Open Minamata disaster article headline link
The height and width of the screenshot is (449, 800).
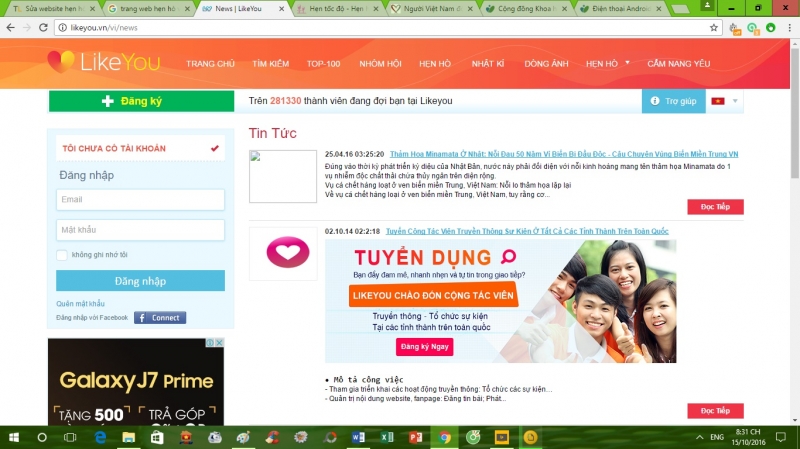(564, 154)
